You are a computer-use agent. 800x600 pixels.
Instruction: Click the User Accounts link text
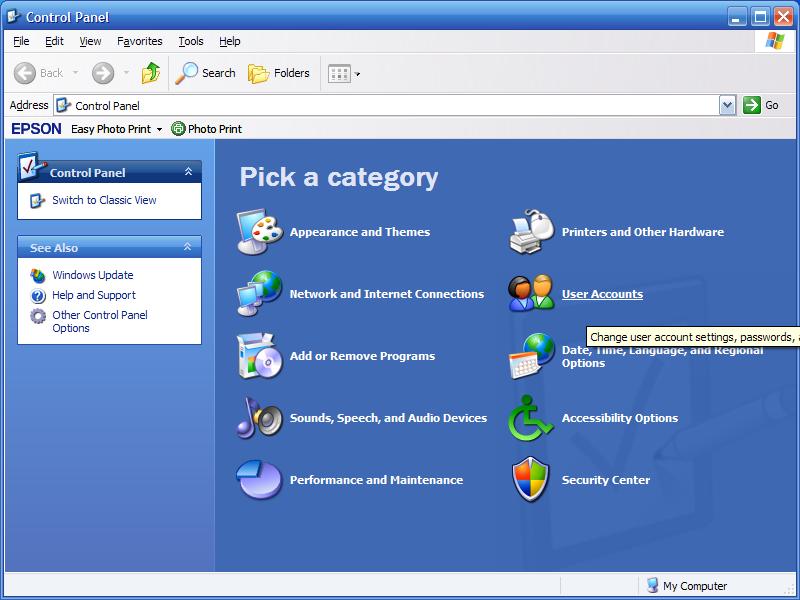tap(602, 294)
